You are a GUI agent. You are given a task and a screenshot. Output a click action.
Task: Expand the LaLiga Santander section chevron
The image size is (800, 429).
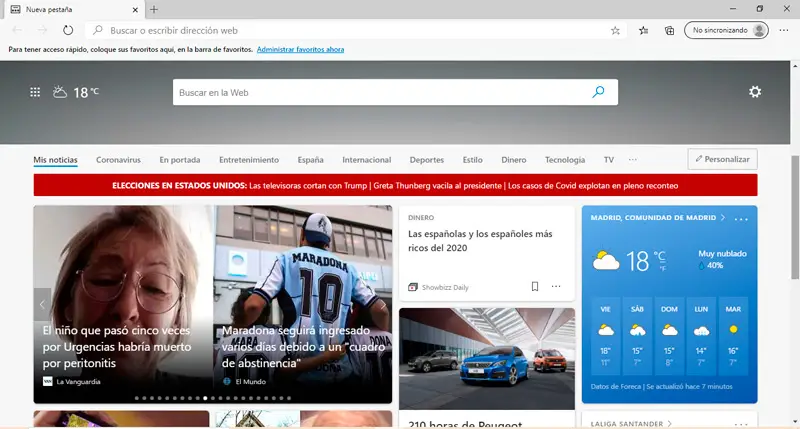pyautogui.click(x=669, y=423)
